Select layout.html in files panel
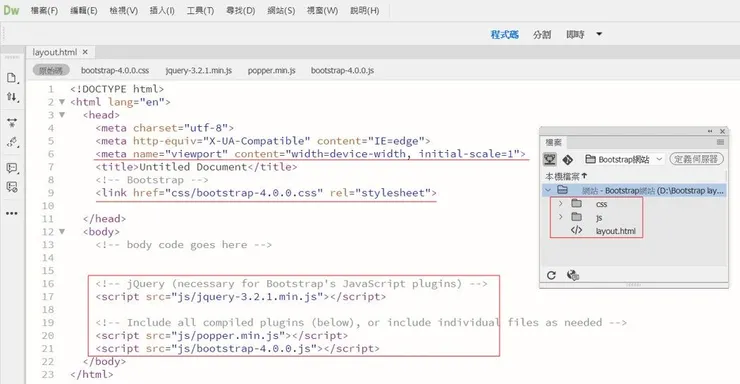 [615, 231]
